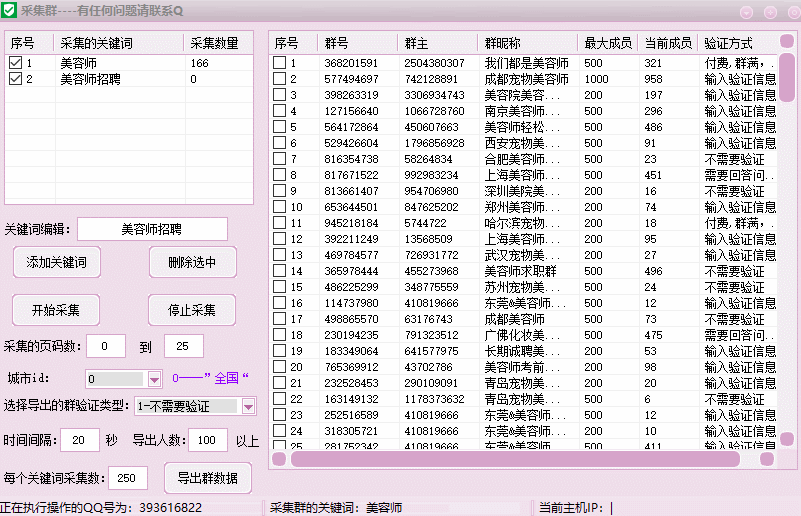The image size is (801, 516).
Task: Click QQ number 393616822 in status bar
Action: point(171,507)
